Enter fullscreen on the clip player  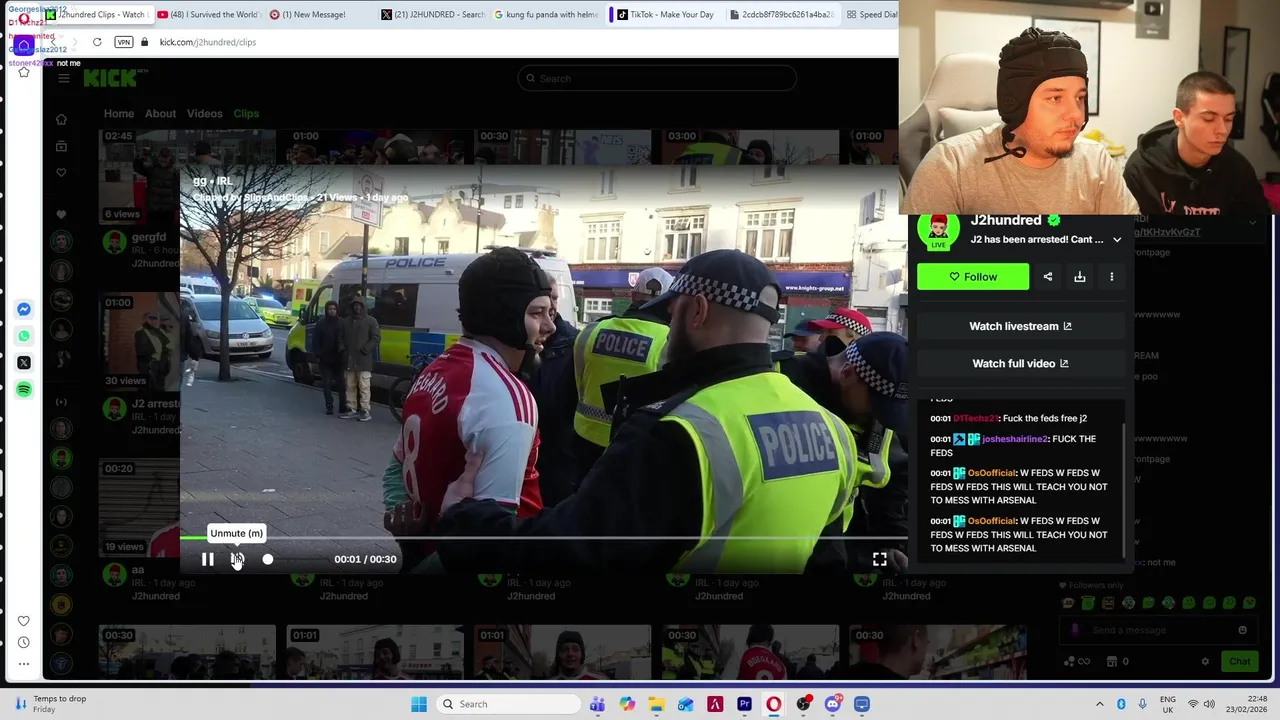pos(879,559)
